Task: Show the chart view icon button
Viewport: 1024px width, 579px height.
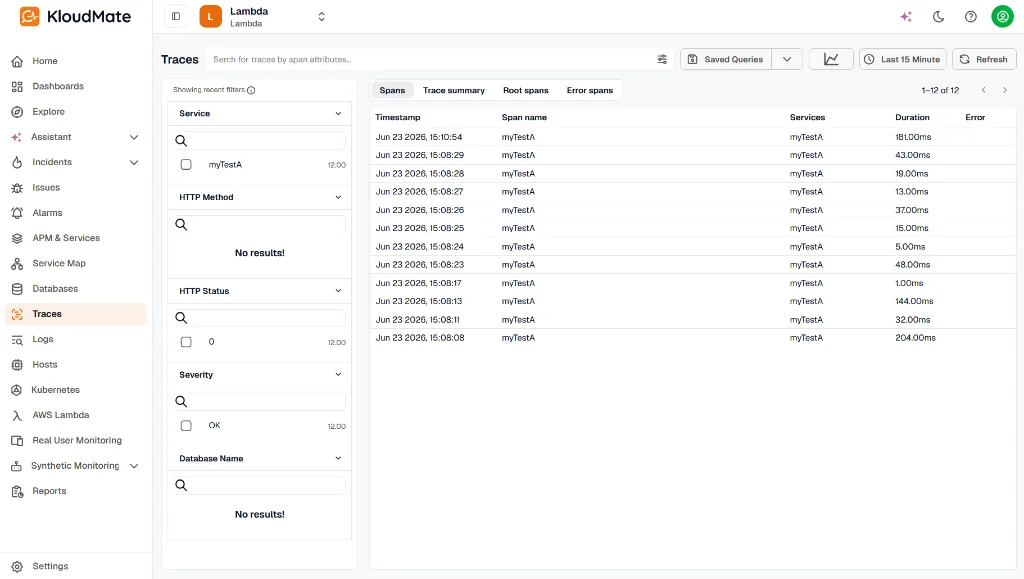Action: (831, 59)
